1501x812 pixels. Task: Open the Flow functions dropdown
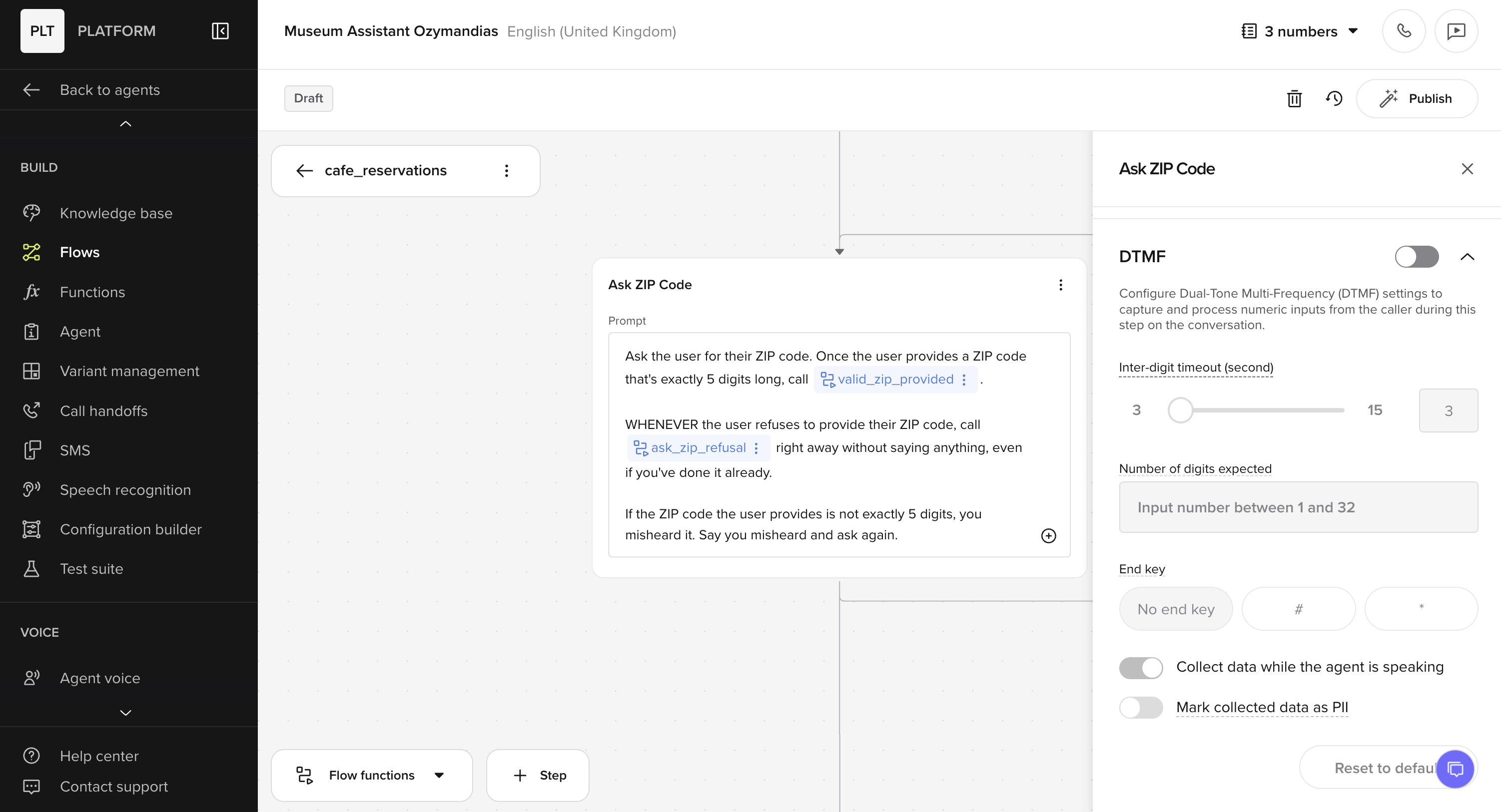[x=371, y=776]
